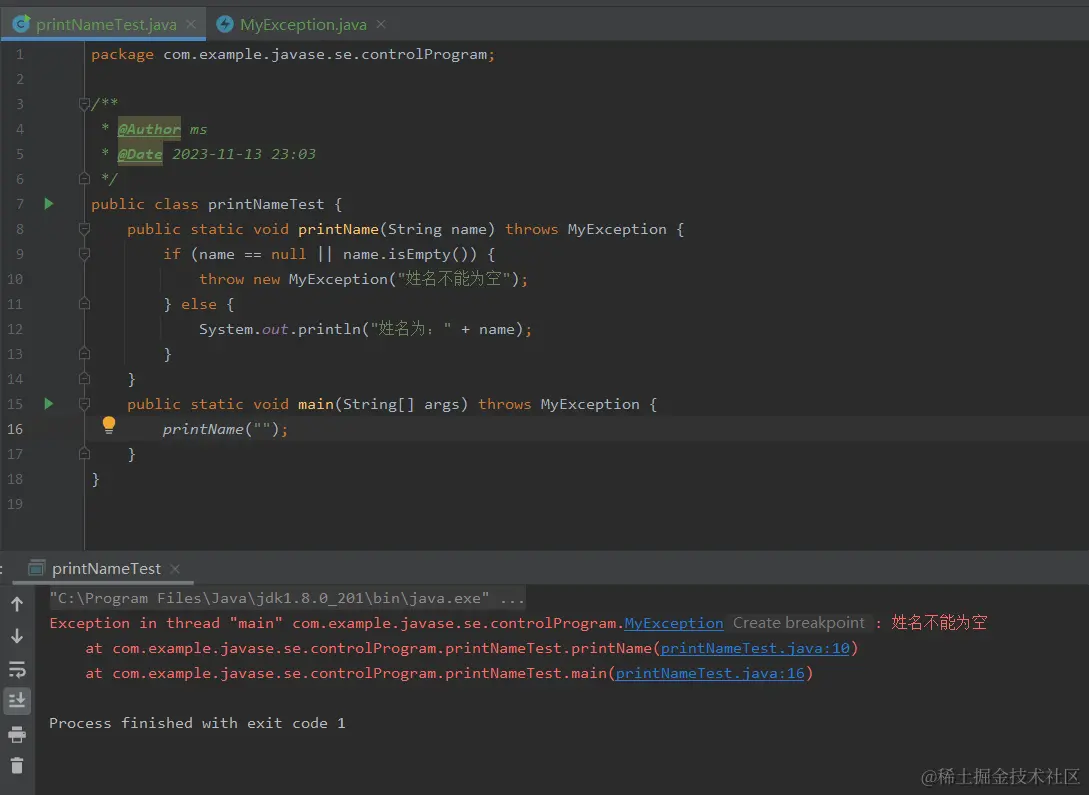Close the printNameTest.java editor tab

(x=191, y=24)
